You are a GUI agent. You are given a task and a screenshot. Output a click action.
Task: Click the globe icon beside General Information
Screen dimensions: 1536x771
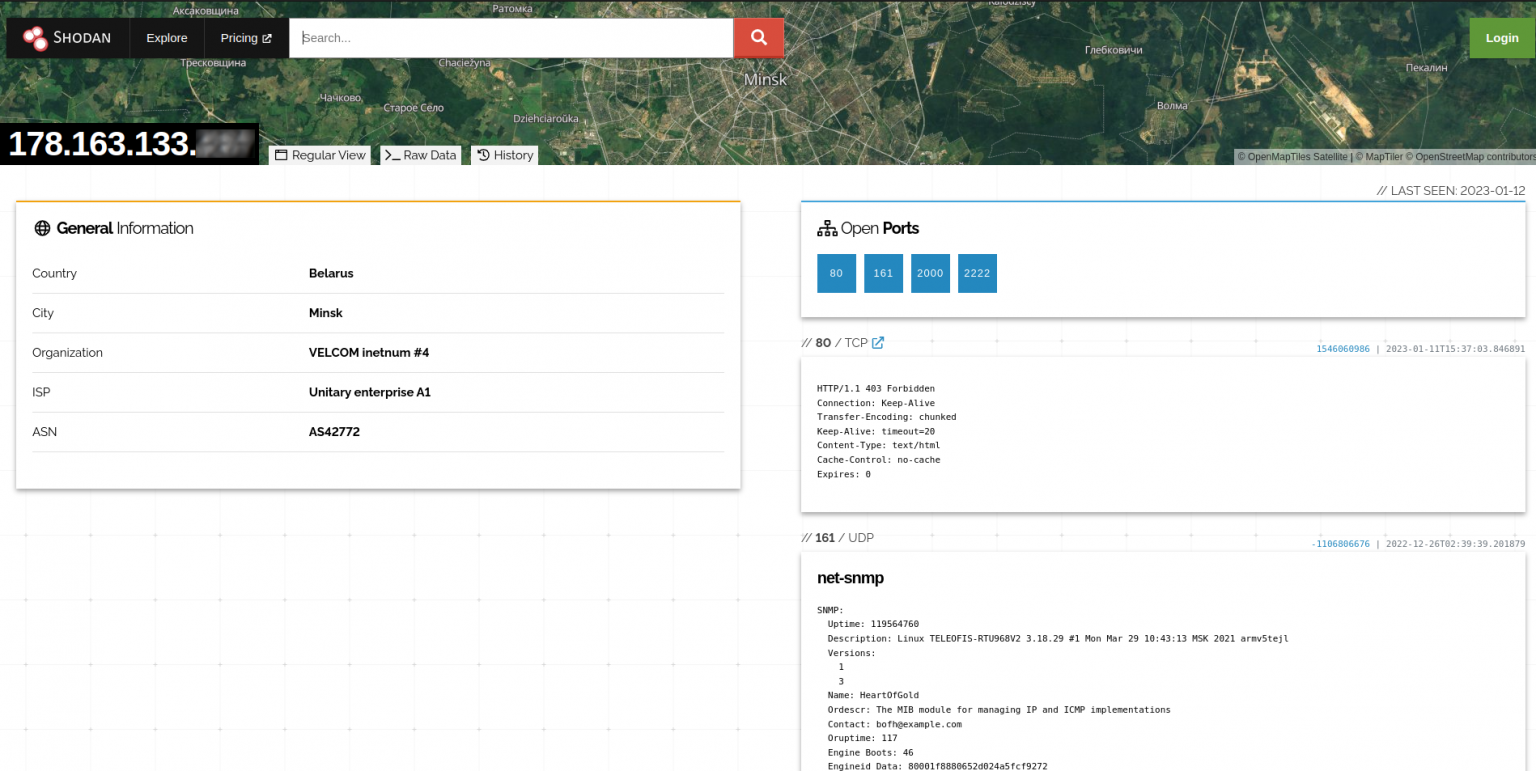click(42, 228)
